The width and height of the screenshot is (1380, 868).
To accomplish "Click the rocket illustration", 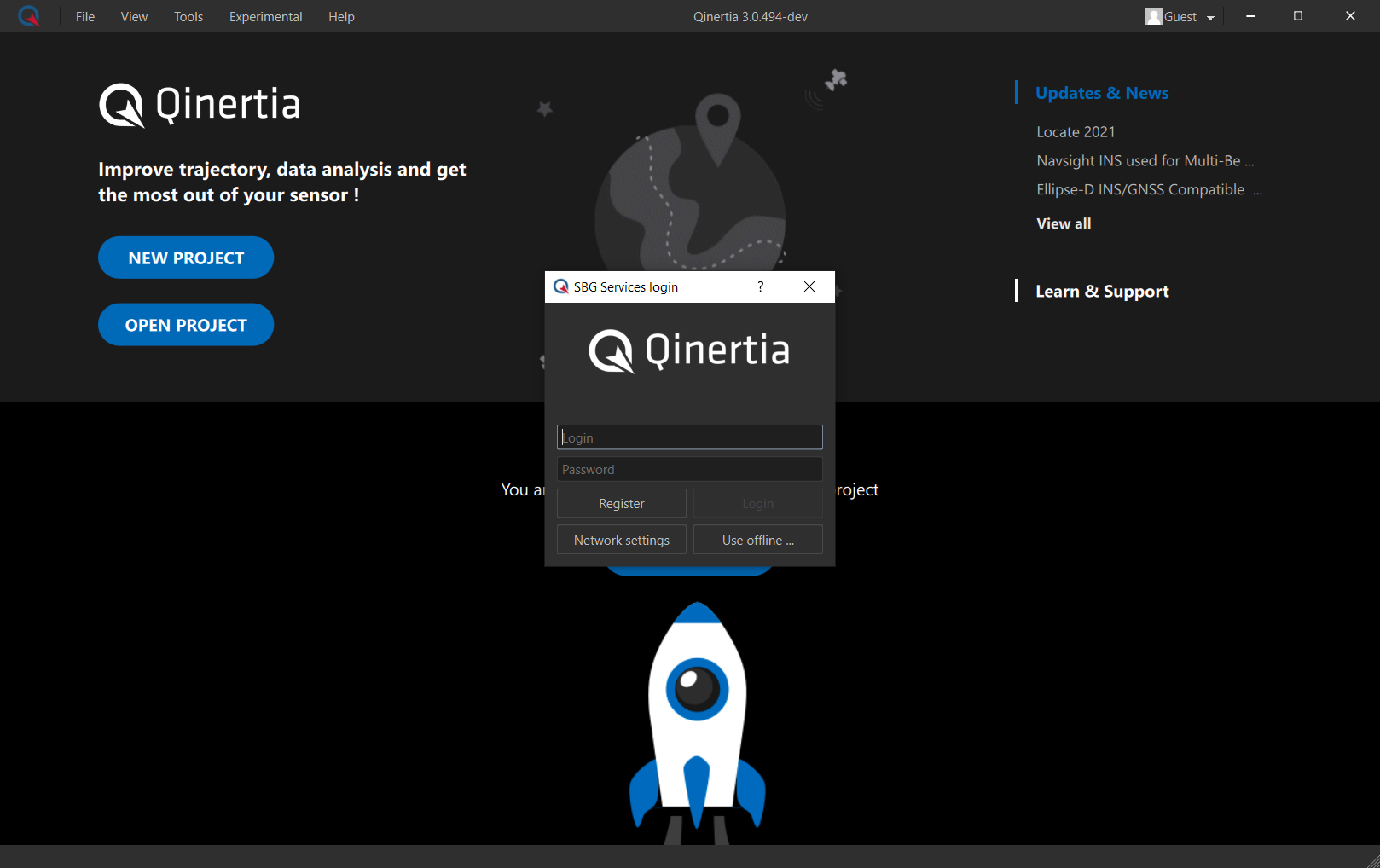I will point(697,723).
